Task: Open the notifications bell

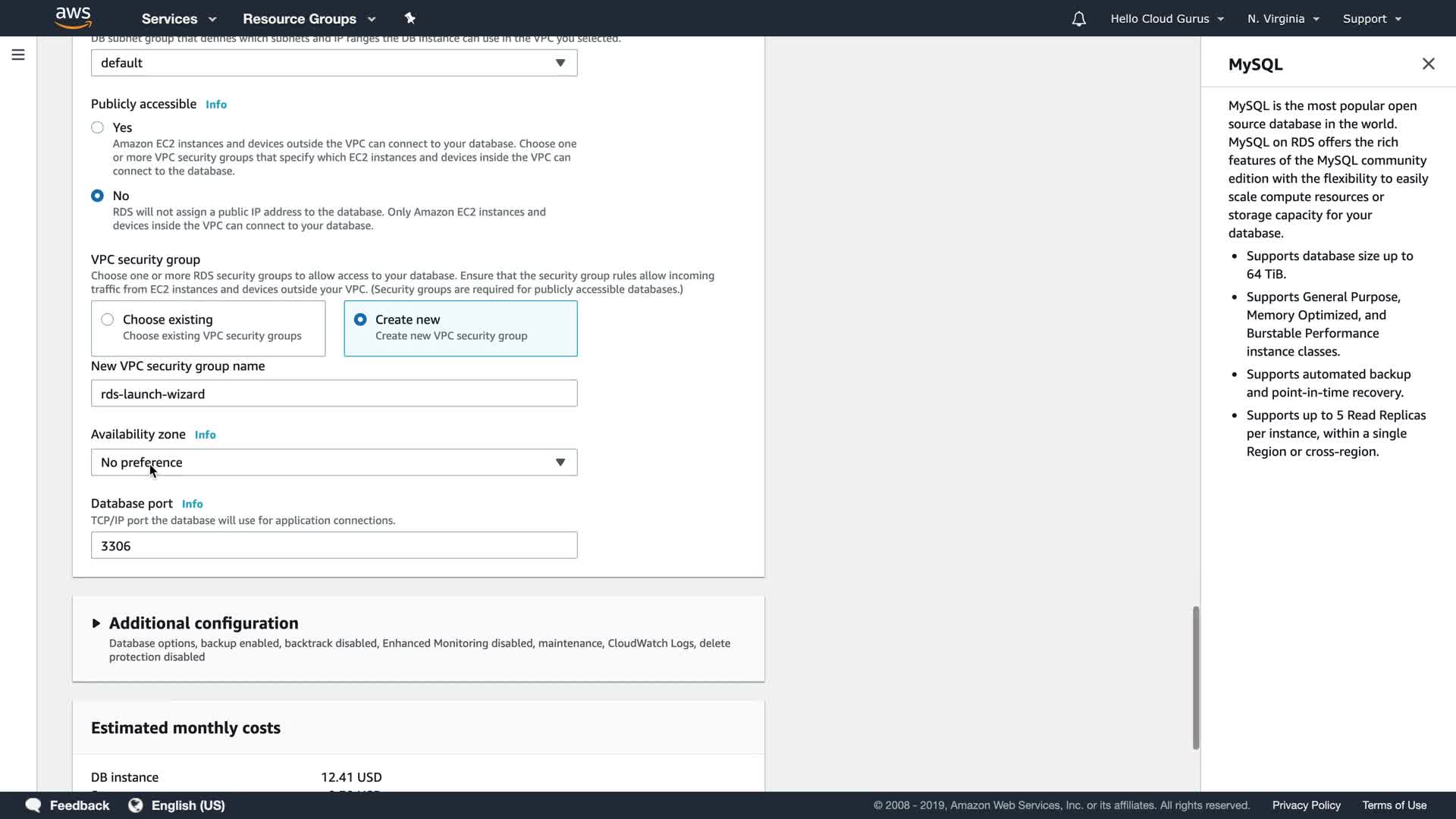Action: pyautogui.click(x=1078, y=19)
